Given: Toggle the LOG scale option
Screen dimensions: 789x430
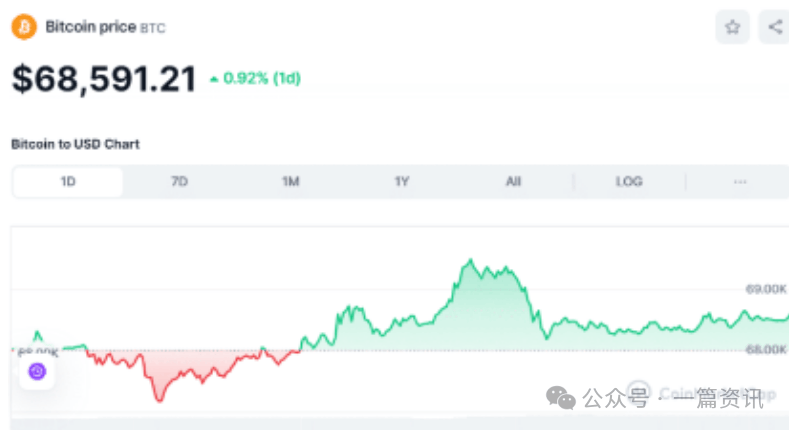Looking at the screenshot, I should (x=629, y=181).
